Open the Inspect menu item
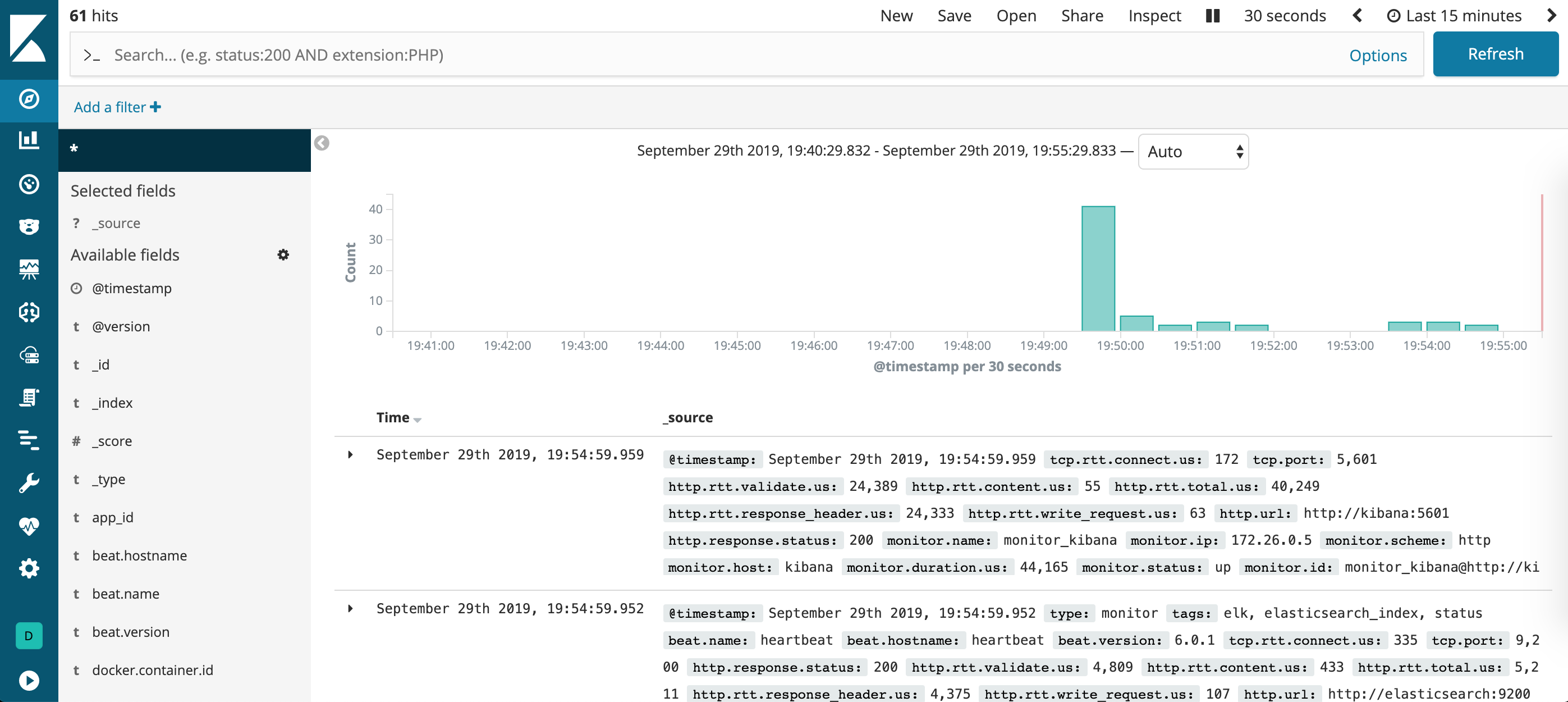 point(1154,16)
